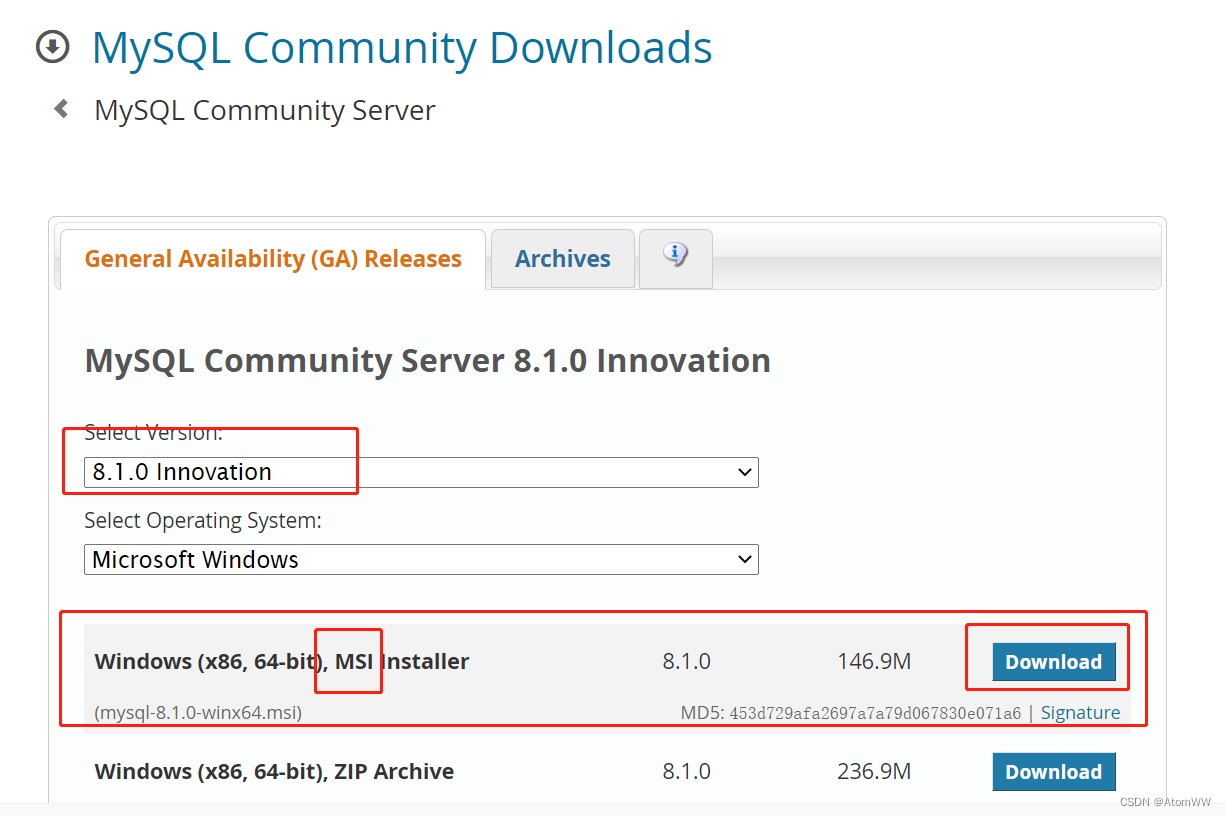1226x816 pixels.
Task: Click the back chevron beside MySQL Community Server
Action: [x=62, y=109]
